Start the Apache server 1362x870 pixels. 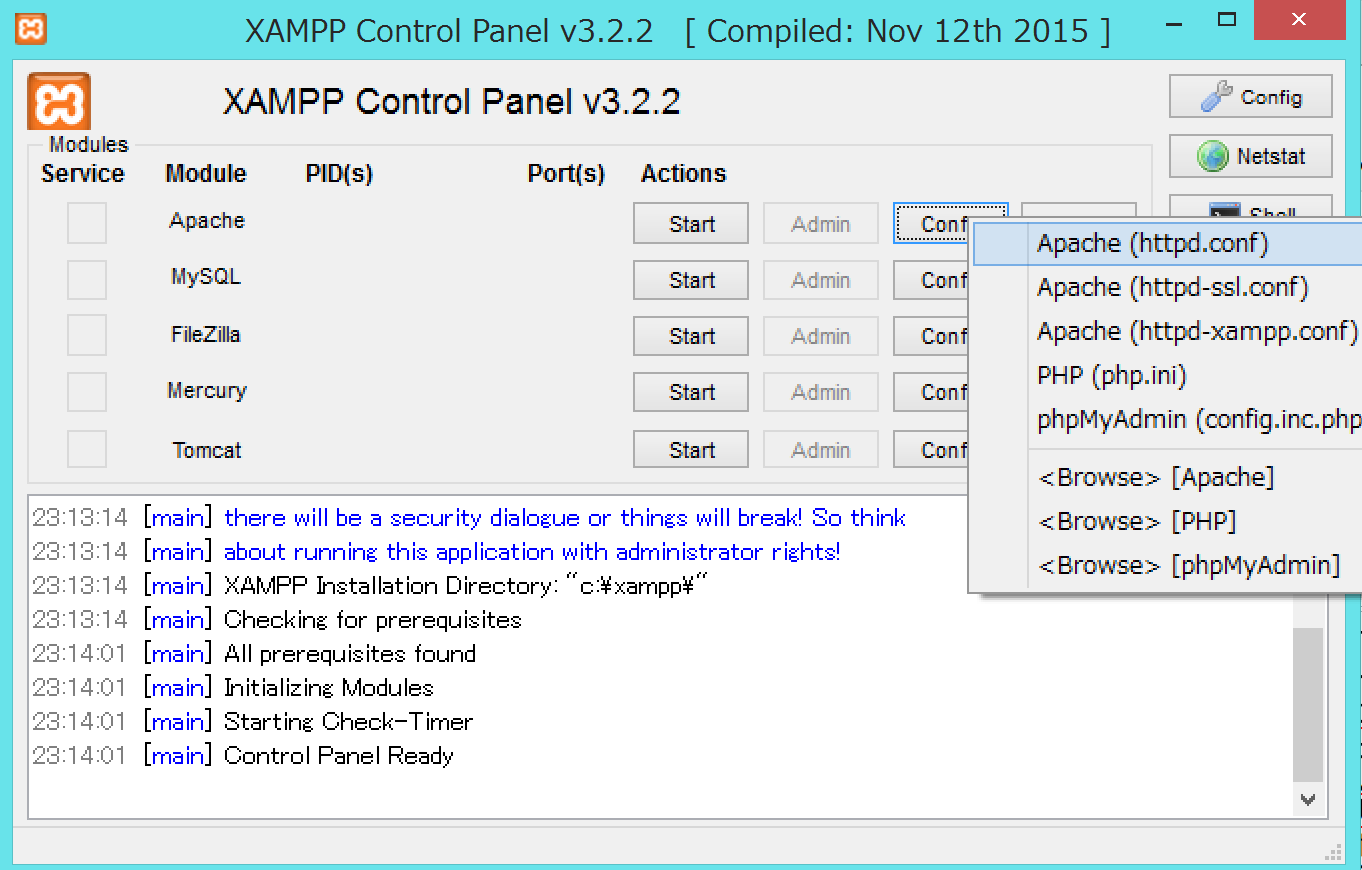pyautogui.click(x=690, y=223)
